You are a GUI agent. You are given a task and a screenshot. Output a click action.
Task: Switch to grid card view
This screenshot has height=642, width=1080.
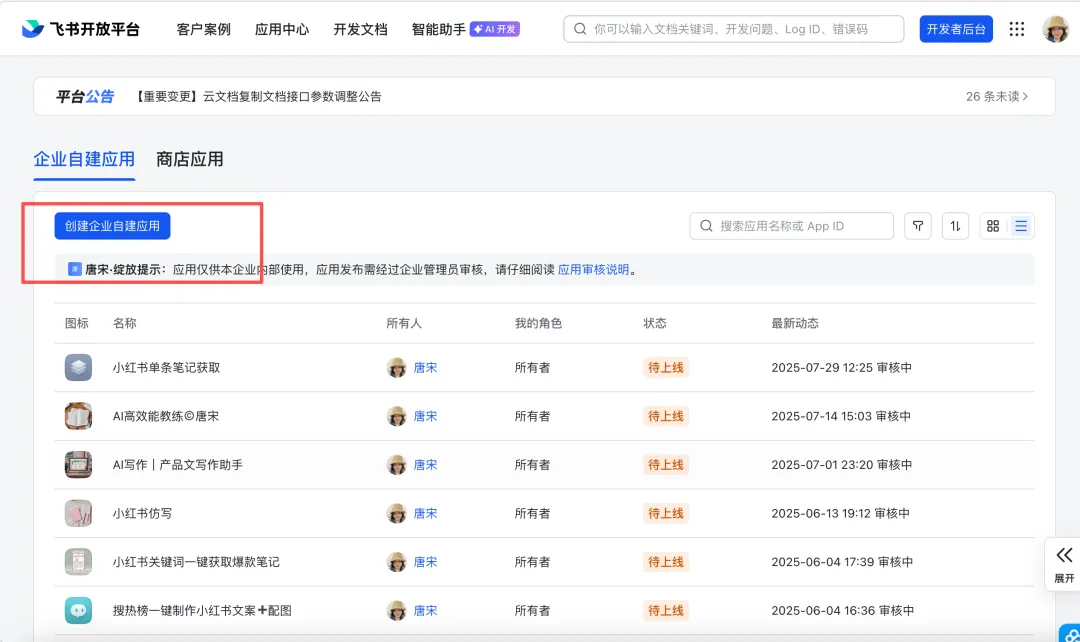pyautogui.click(x=993, y=226)
